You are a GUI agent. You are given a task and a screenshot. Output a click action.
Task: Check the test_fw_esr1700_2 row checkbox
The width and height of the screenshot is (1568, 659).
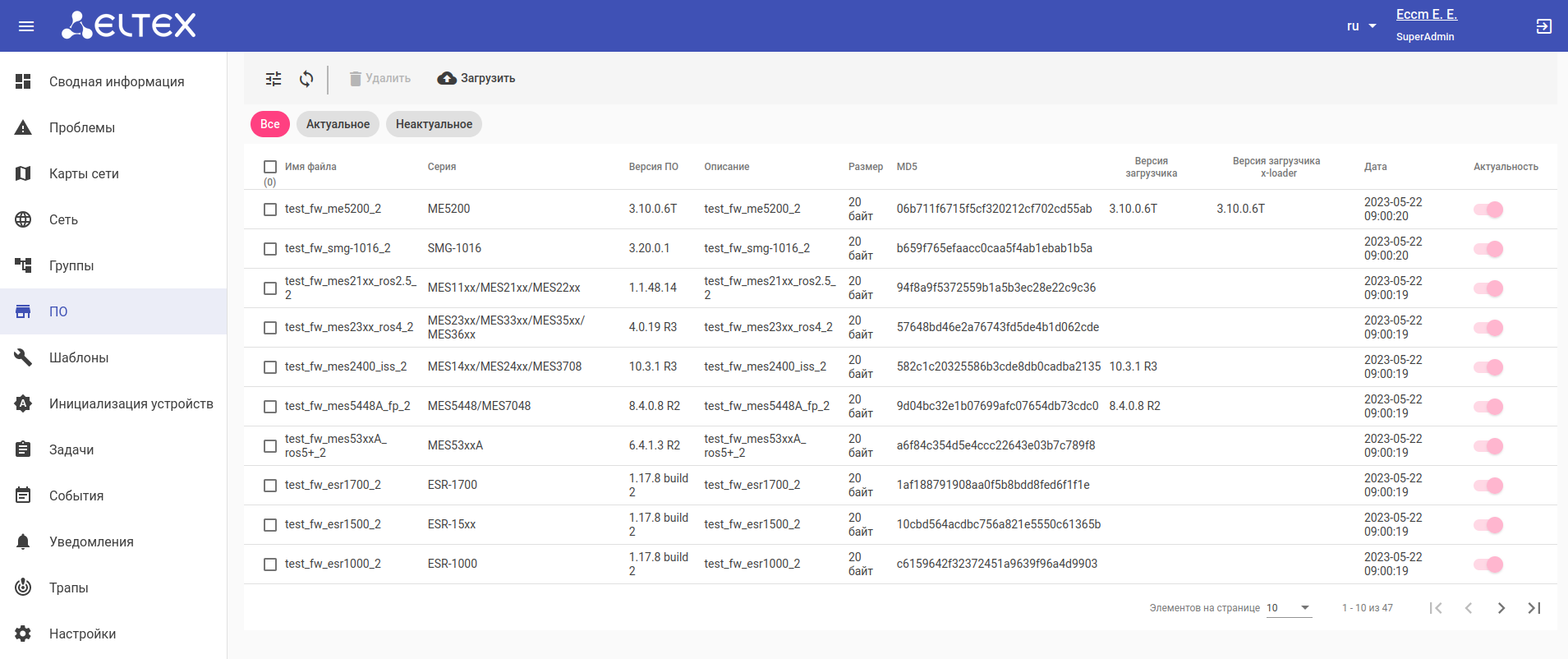pos(270,486)
